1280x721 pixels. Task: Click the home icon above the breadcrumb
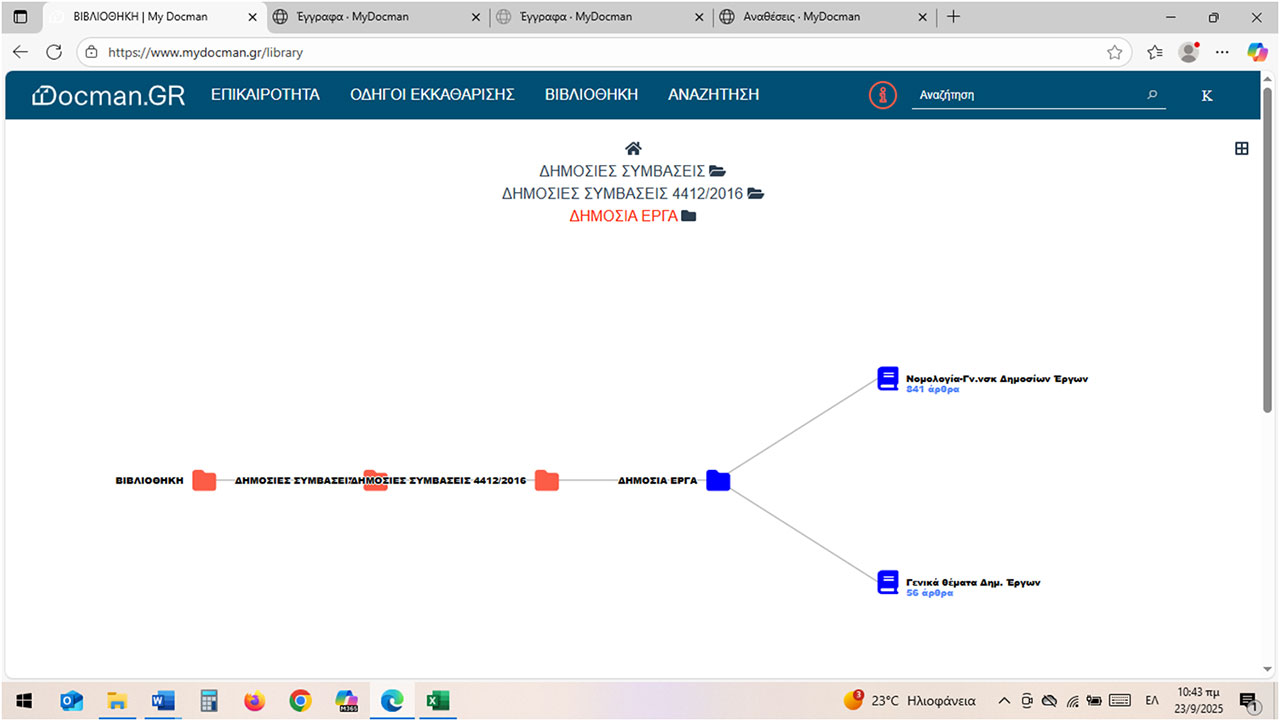coord(633,149)
